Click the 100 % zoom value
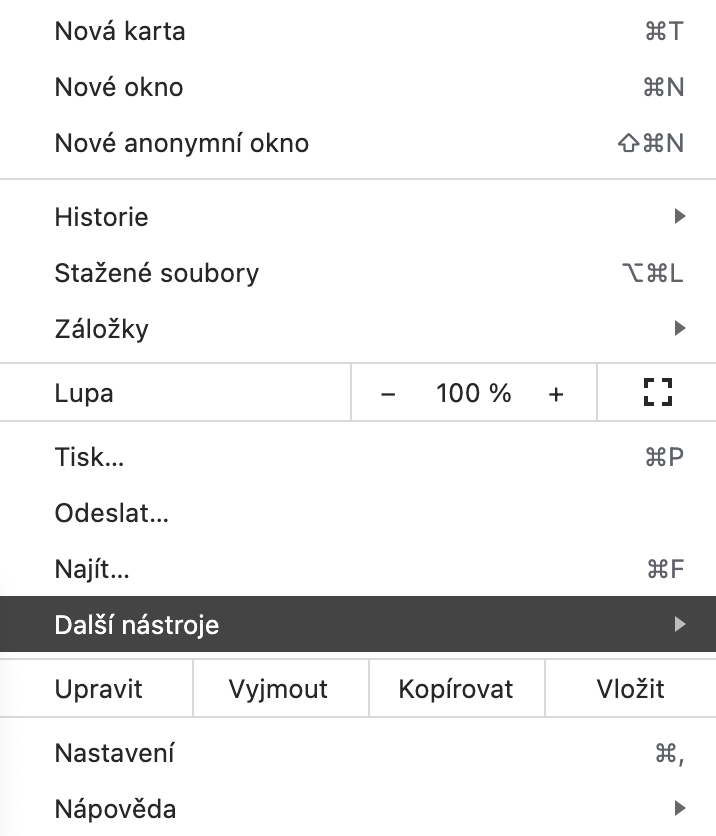716x836 pixels. pos(473,394)
